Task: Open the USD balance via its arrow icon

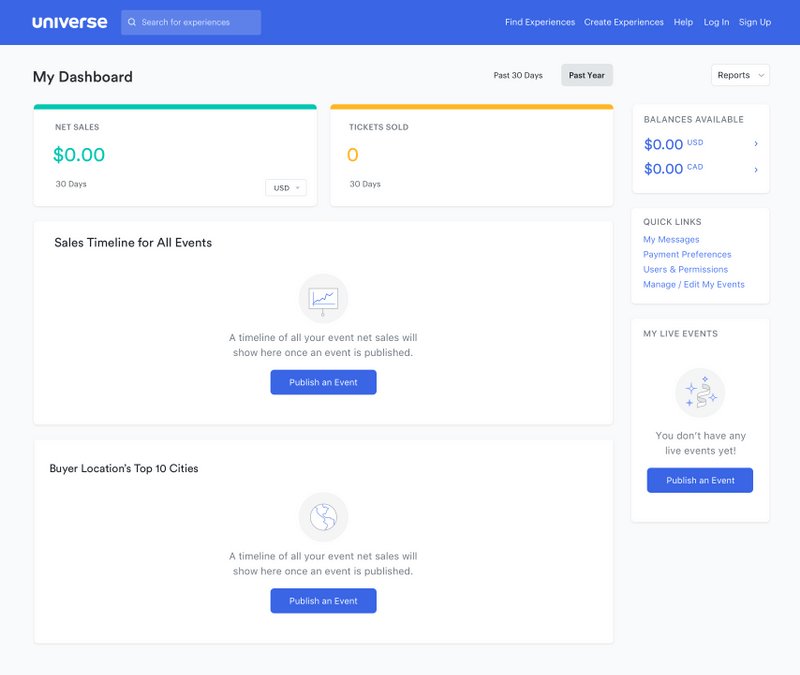Action: click(757, 143)
